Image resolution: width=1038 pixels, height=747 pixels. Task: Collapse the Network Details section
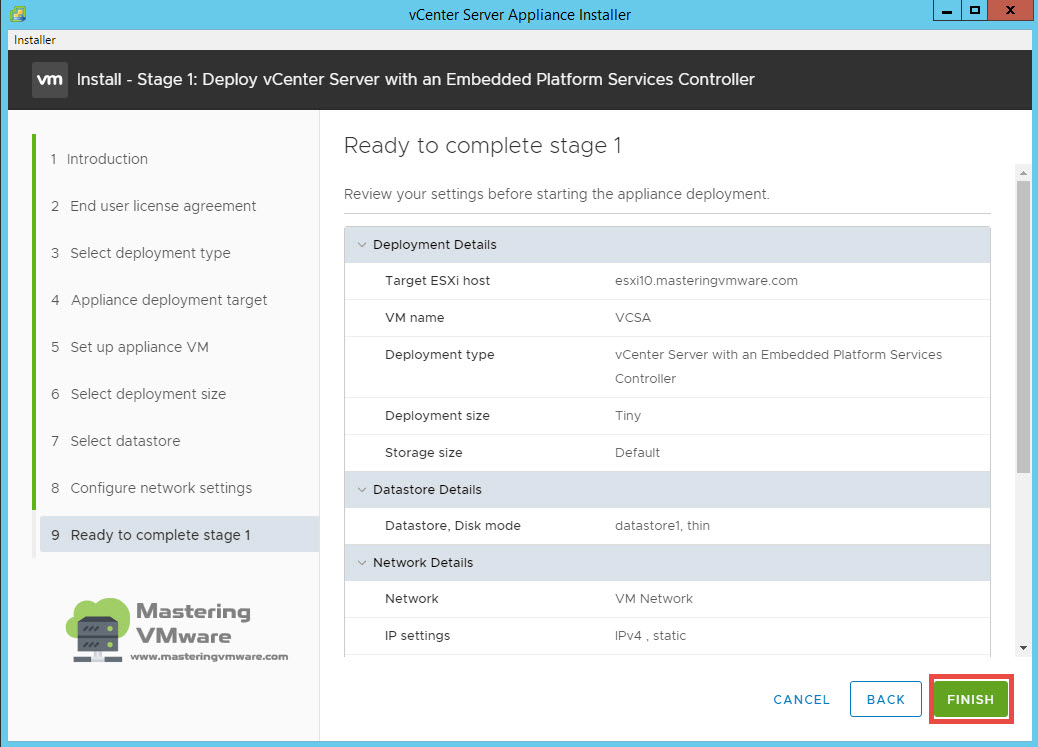[362, 562]
